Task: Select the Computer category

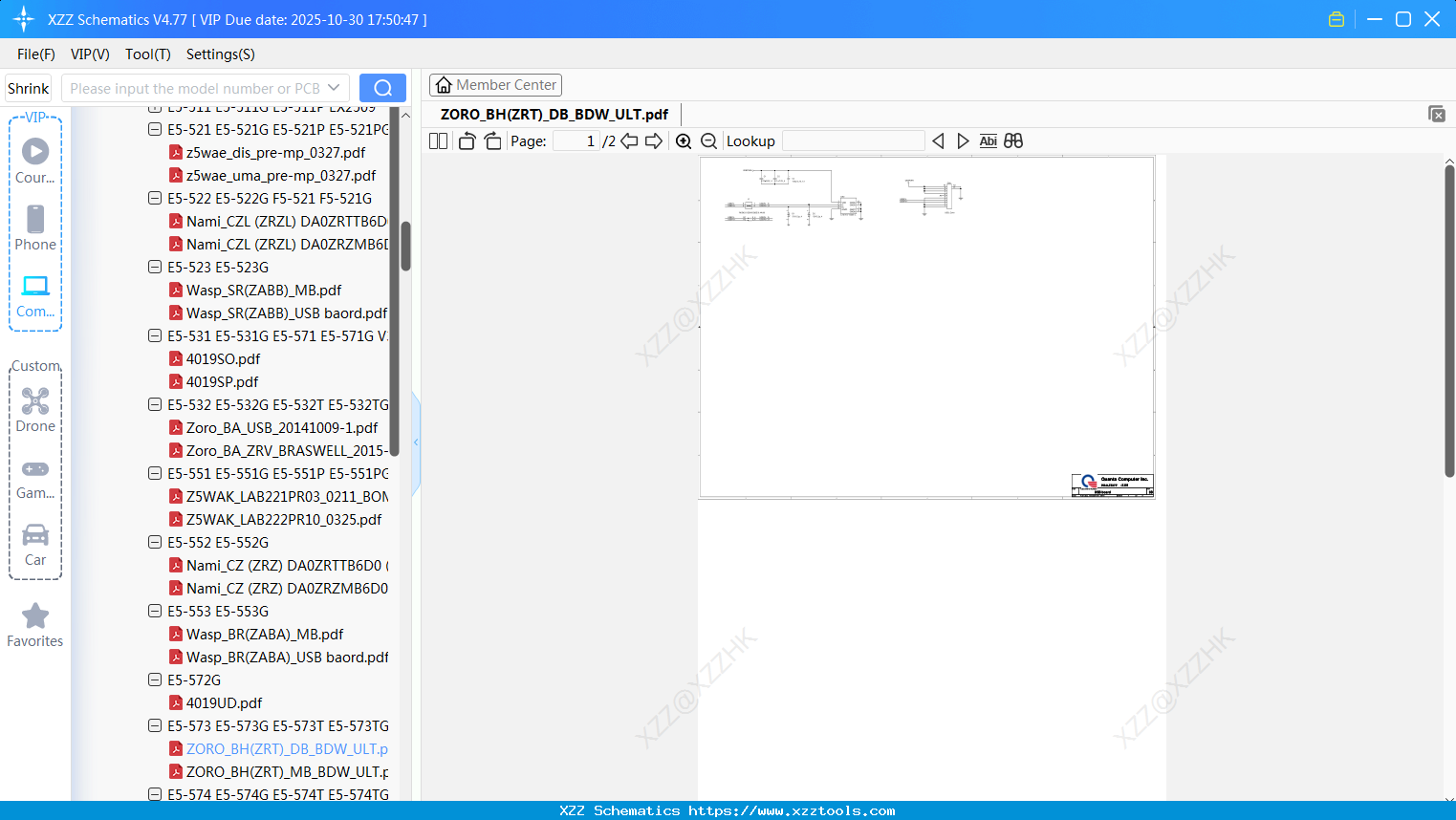Action: tap(35, 295)
